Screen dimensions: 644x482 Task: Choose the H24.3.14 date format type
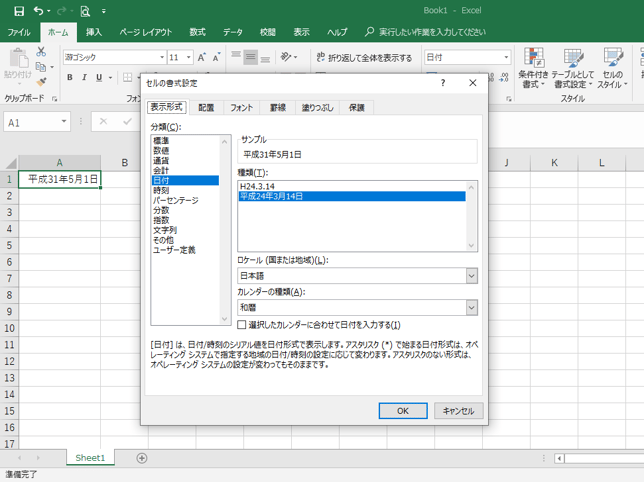258,186
